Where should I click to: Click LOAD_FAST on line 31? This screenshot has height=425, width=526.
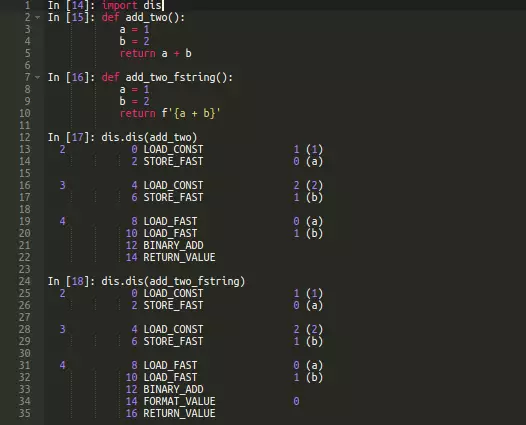[170, 365]
